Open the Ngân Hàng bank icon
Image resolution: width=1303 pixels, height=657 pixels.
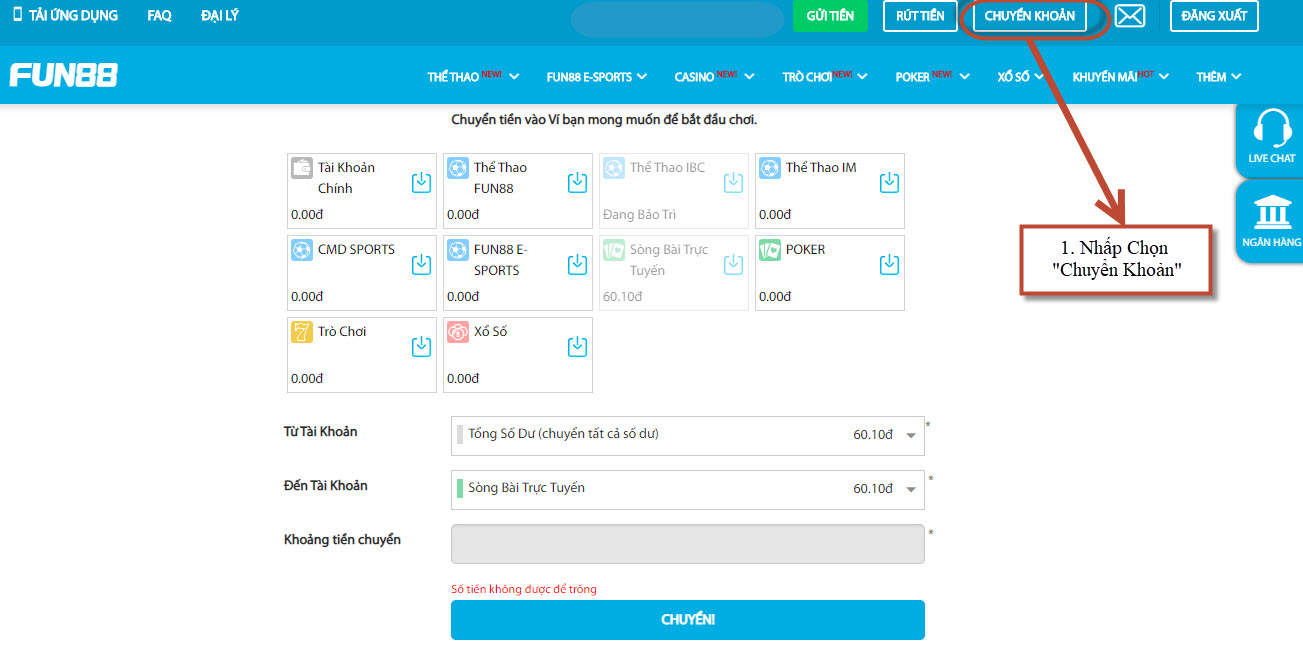[1272, 214]
